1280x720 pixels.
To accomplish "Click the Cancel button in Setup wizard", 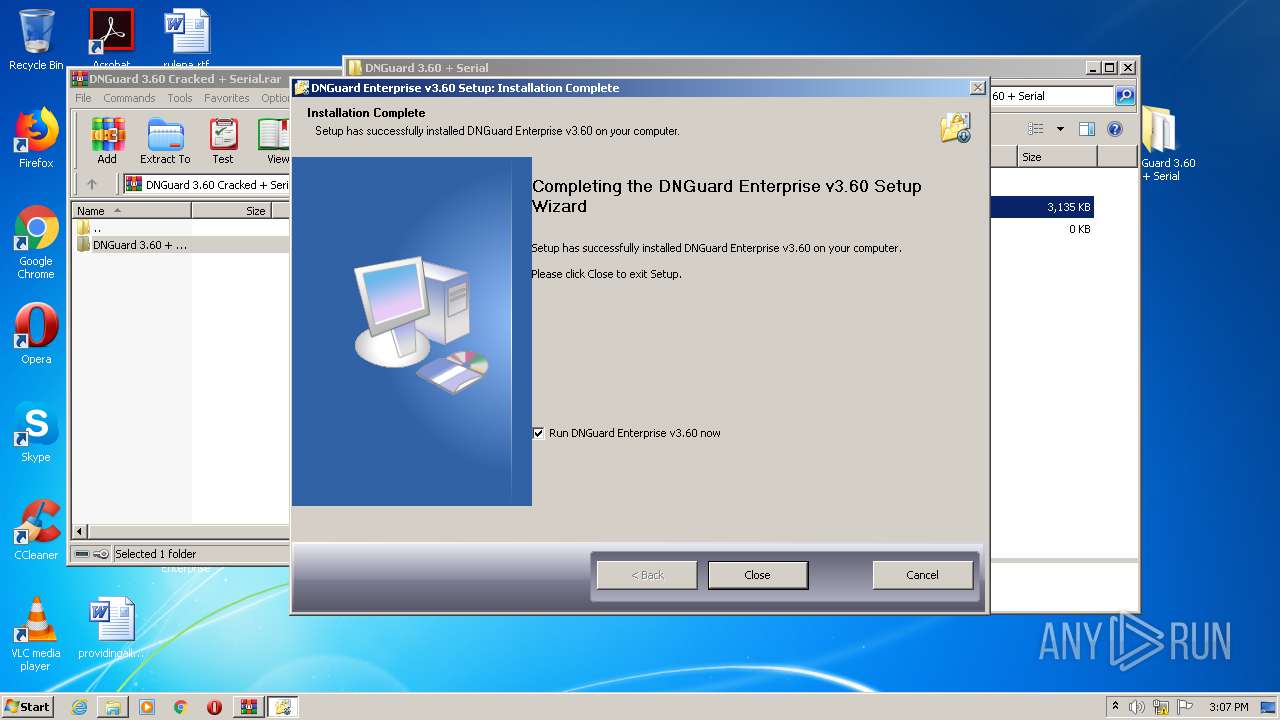I will (922, 575).
